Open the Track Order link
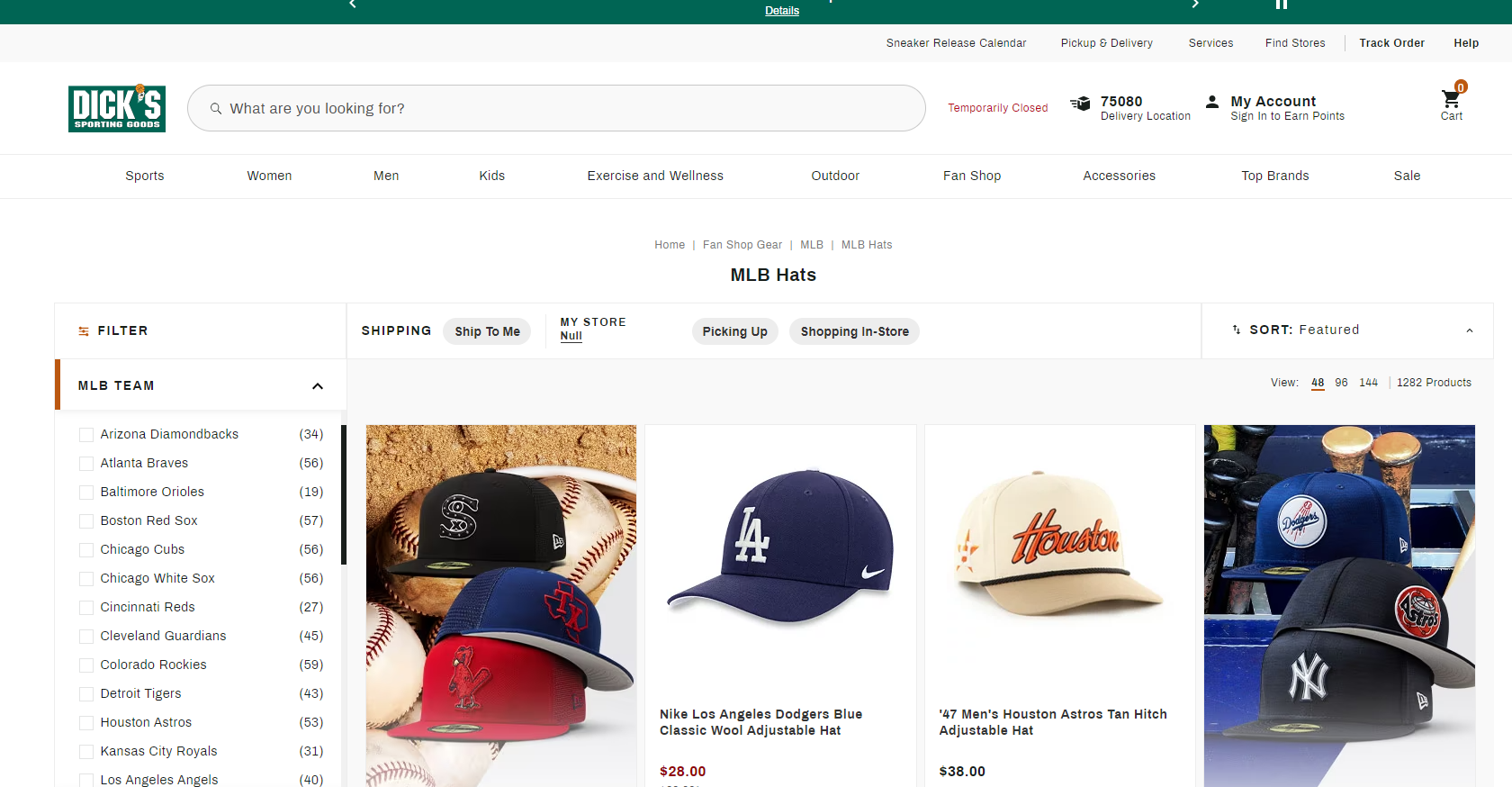Image resolution: width=1512 pixels, height=787 pixels. coord(1391,43)
